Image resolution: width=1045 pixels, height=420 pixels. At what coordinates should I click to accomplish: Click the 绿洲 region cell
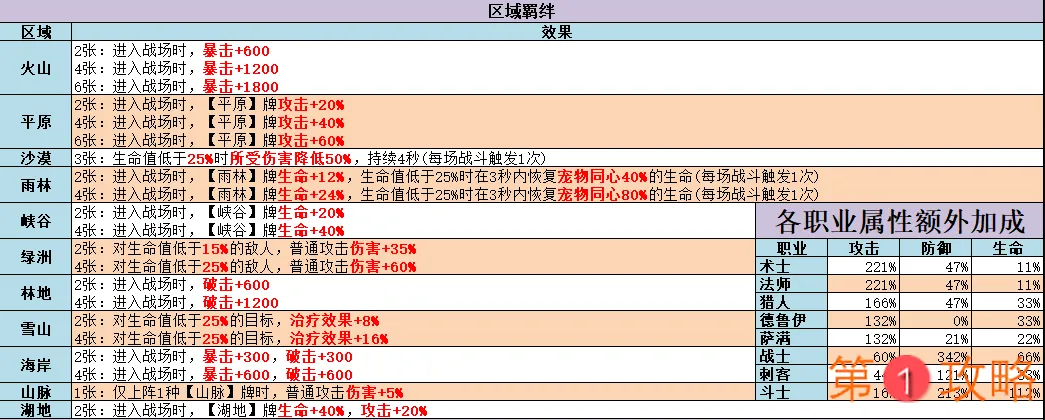pyautogui.click(x=36, y=257)
